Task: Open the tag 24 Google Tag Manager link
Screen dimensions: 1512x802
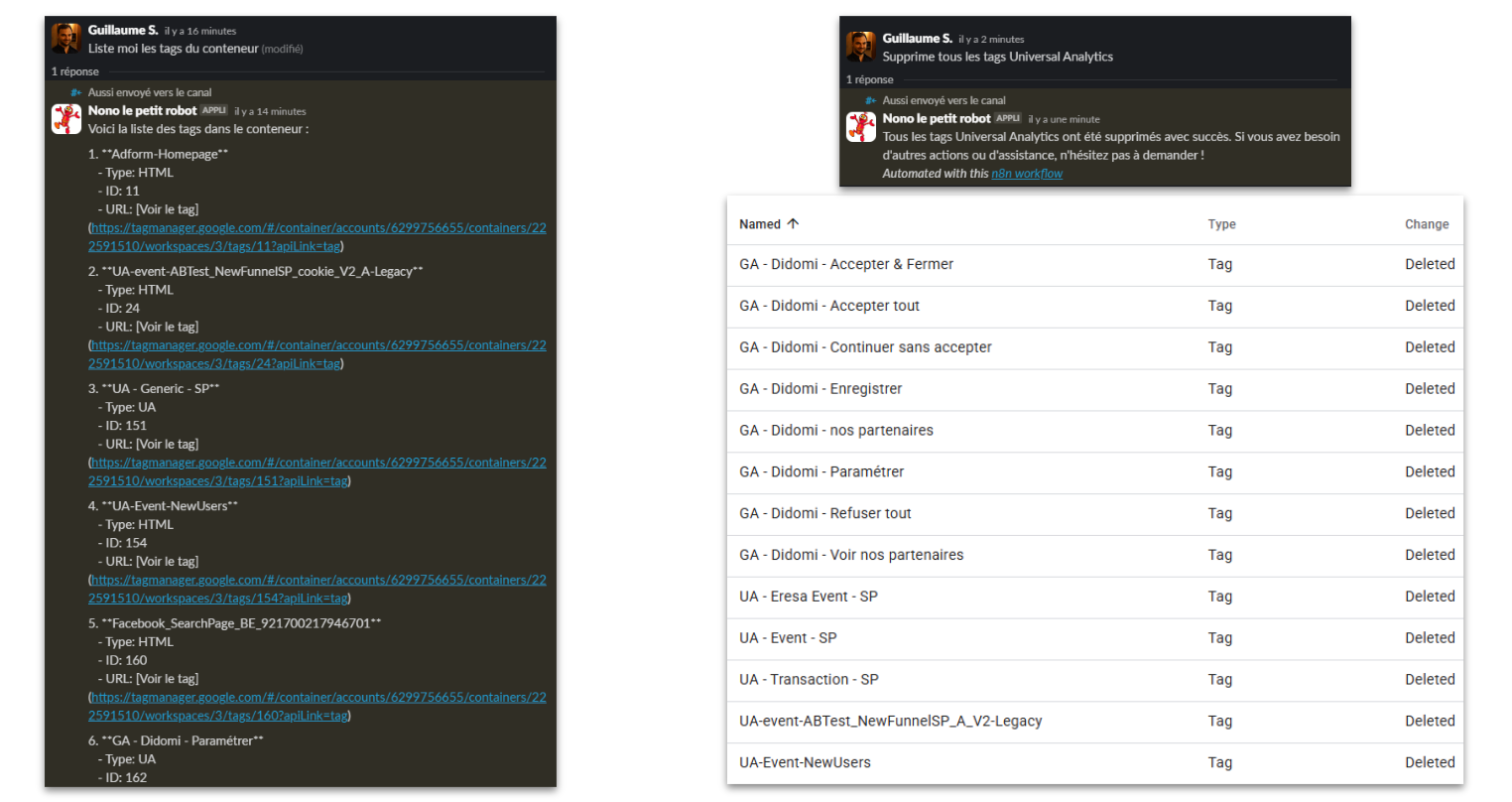Action: 317,354
